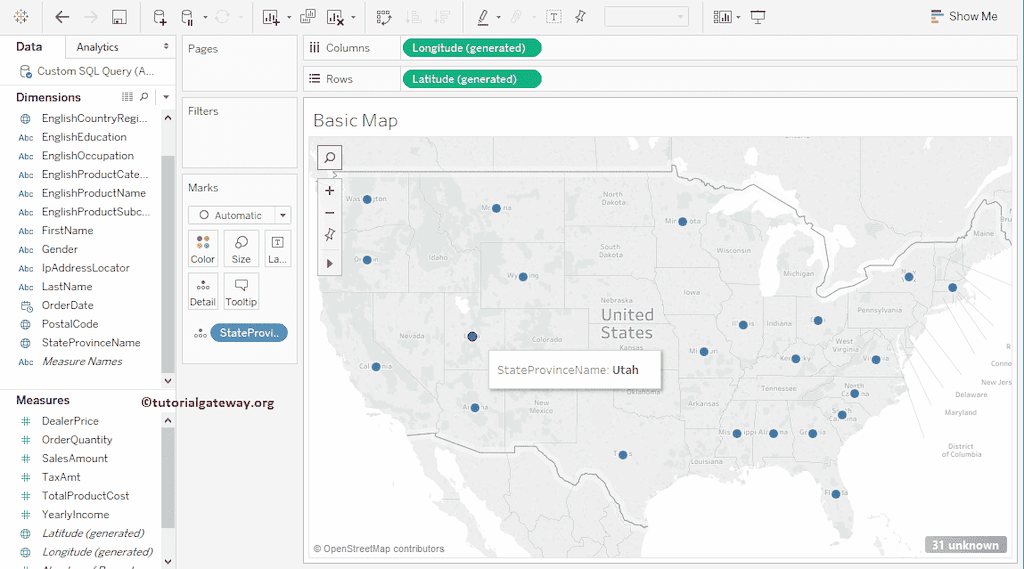The height and width of the screenshot is (569, 1024).
Task: Click the Save icon in the toolbar
Action: point(119,17)
